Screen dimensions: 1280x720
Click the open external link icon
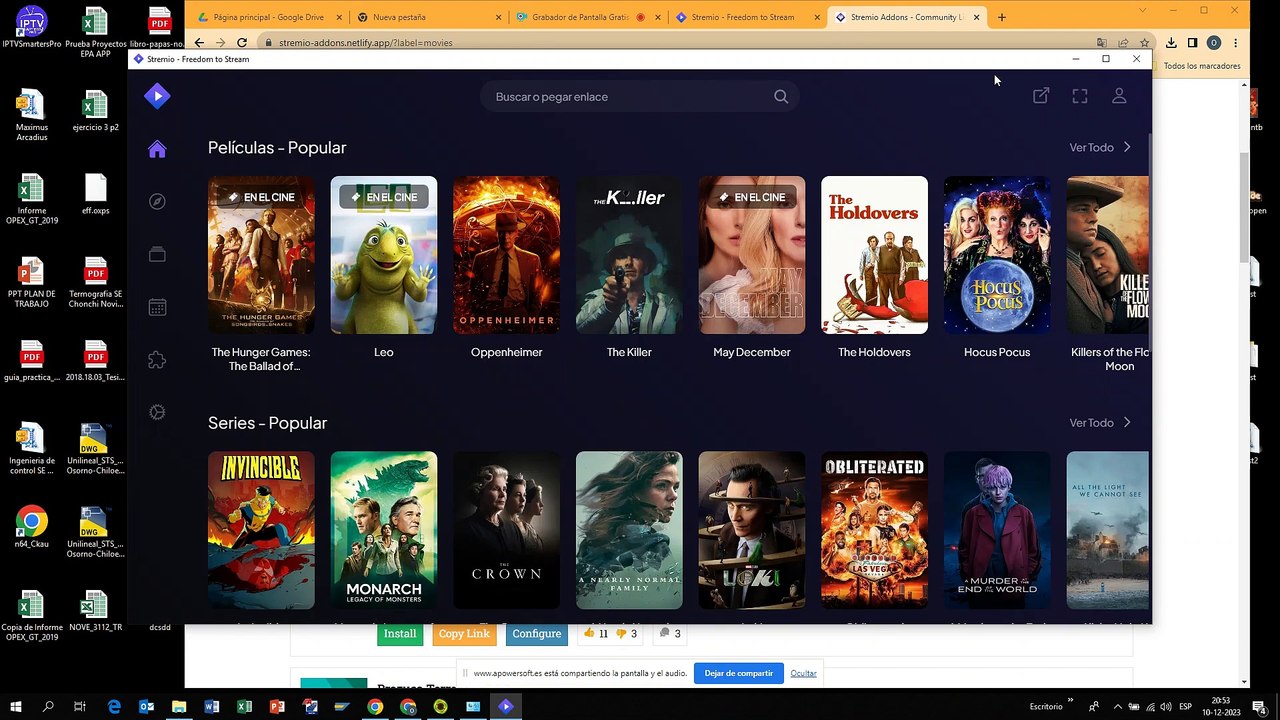[x=1041, y=96]
